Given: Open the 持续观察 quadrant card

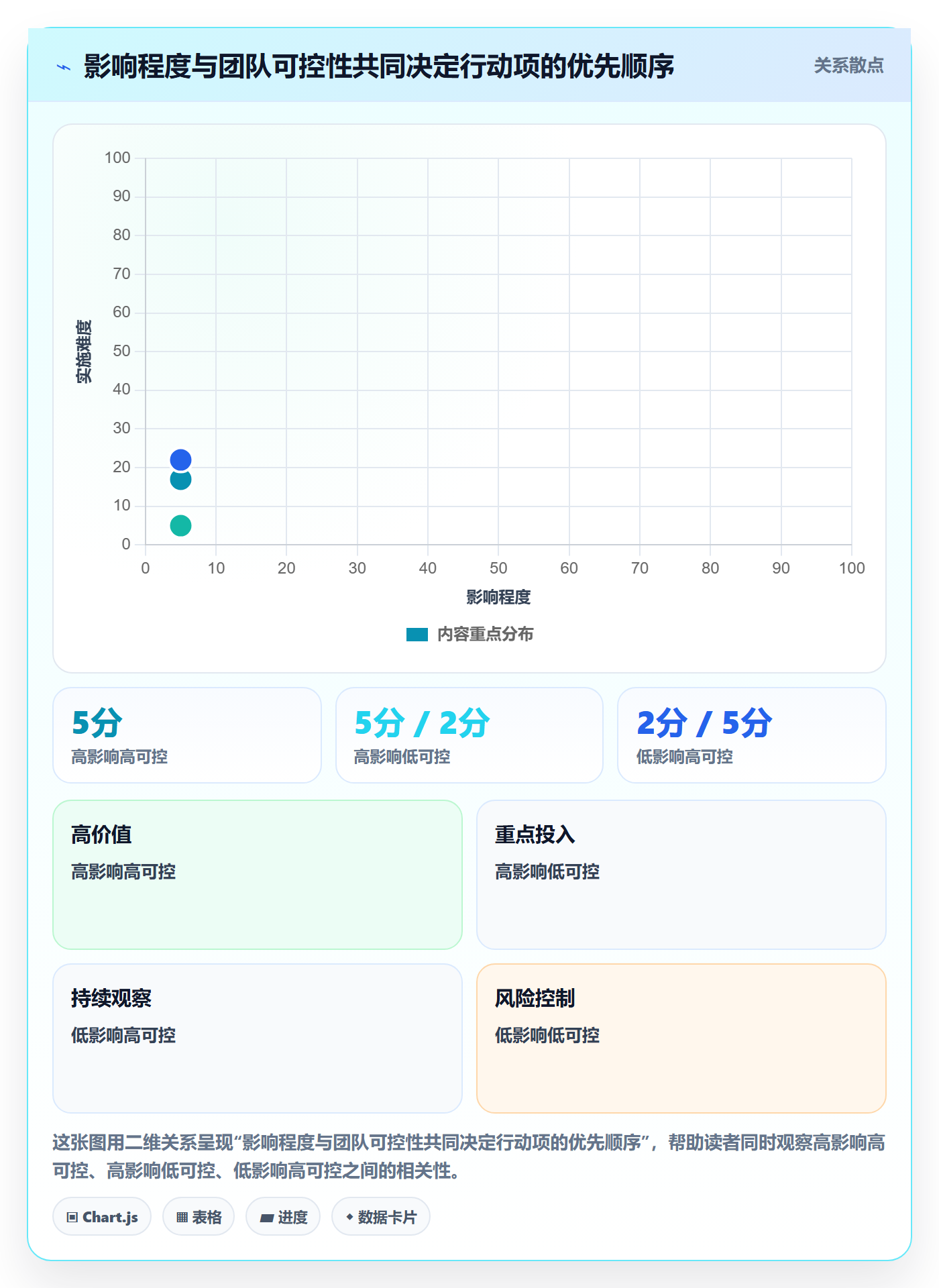Looking at the screenshot, I should (258, 1038).
